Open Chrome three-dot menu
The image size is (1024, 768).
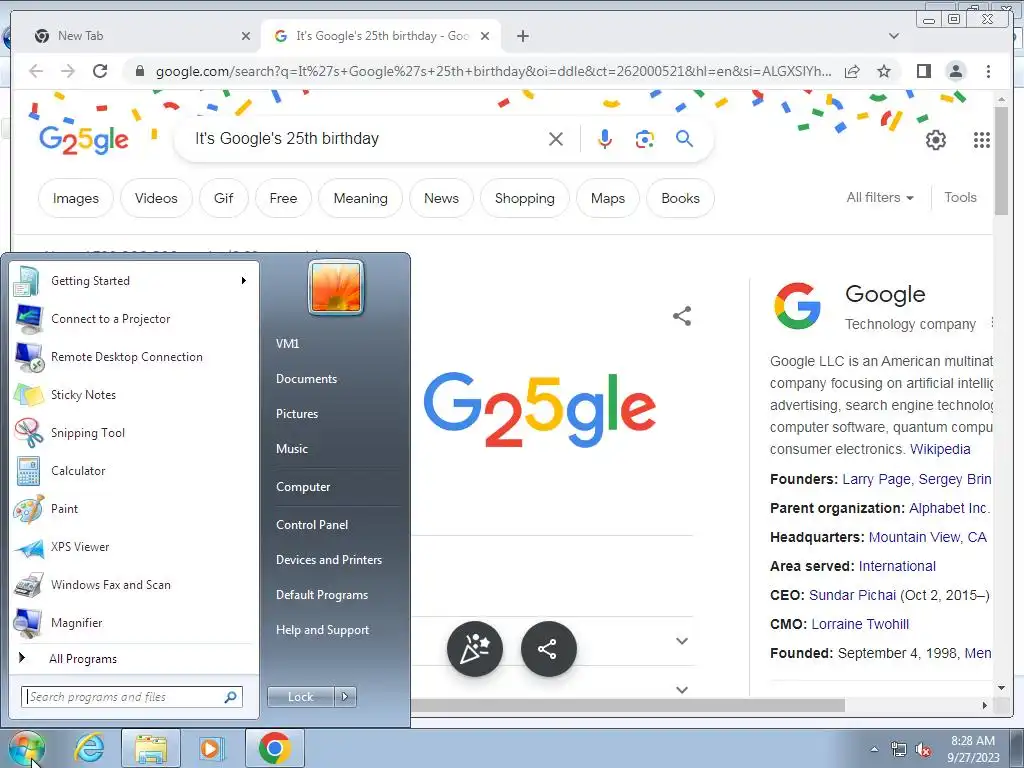click(988, 71)
